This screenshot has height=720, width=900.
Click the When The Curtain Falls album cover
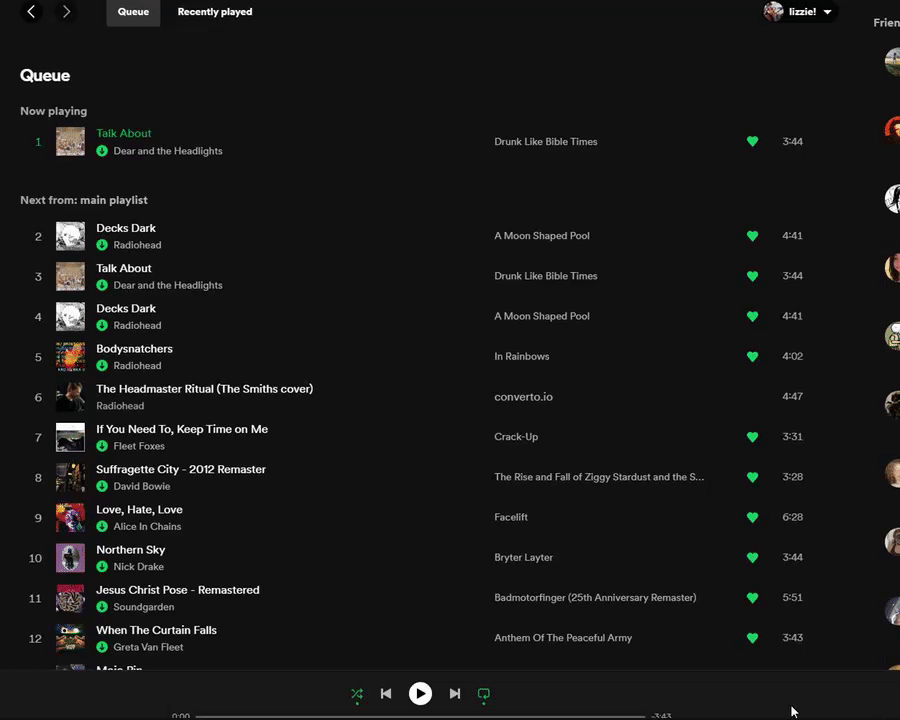coord(70,638)
